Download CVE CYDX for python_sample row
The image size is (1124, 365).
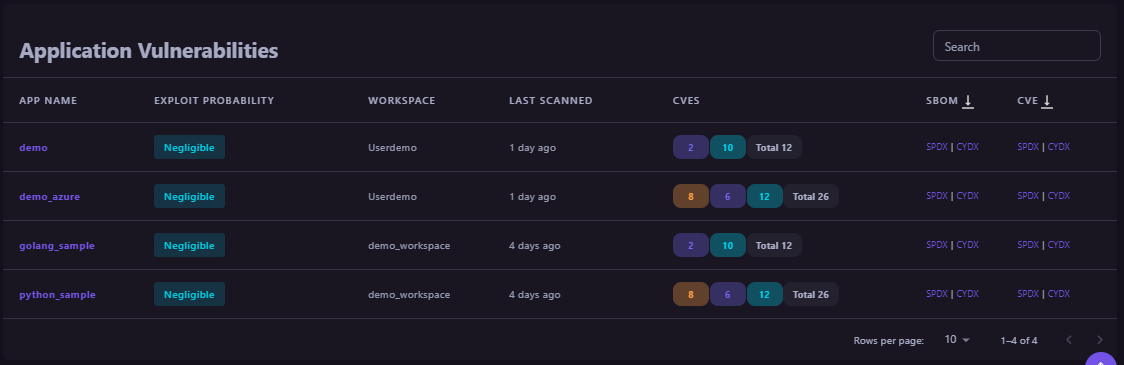click(1059, 294)
